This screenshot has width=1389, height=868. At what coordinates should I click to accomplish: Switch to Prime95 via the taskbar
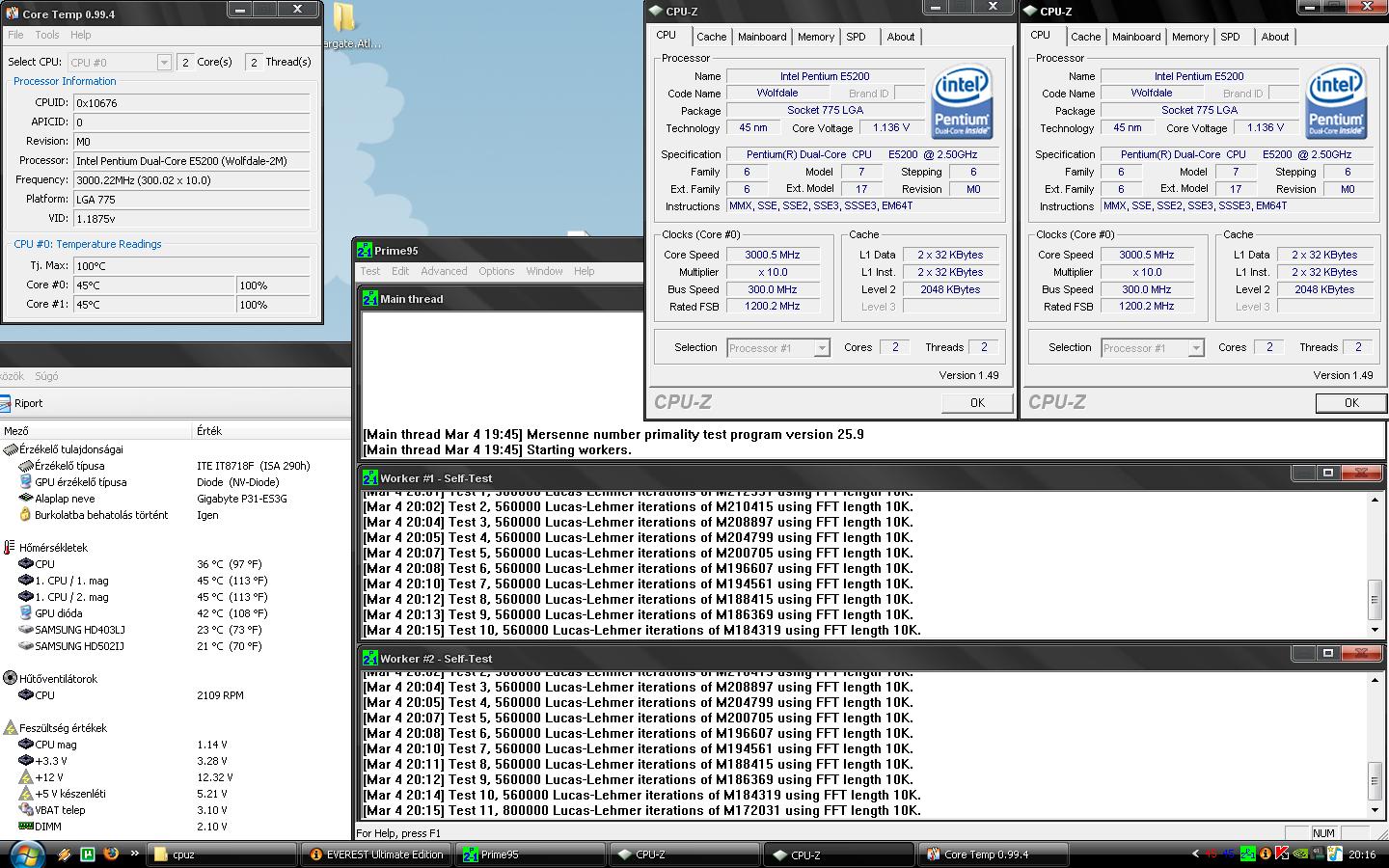coord(531,854)
